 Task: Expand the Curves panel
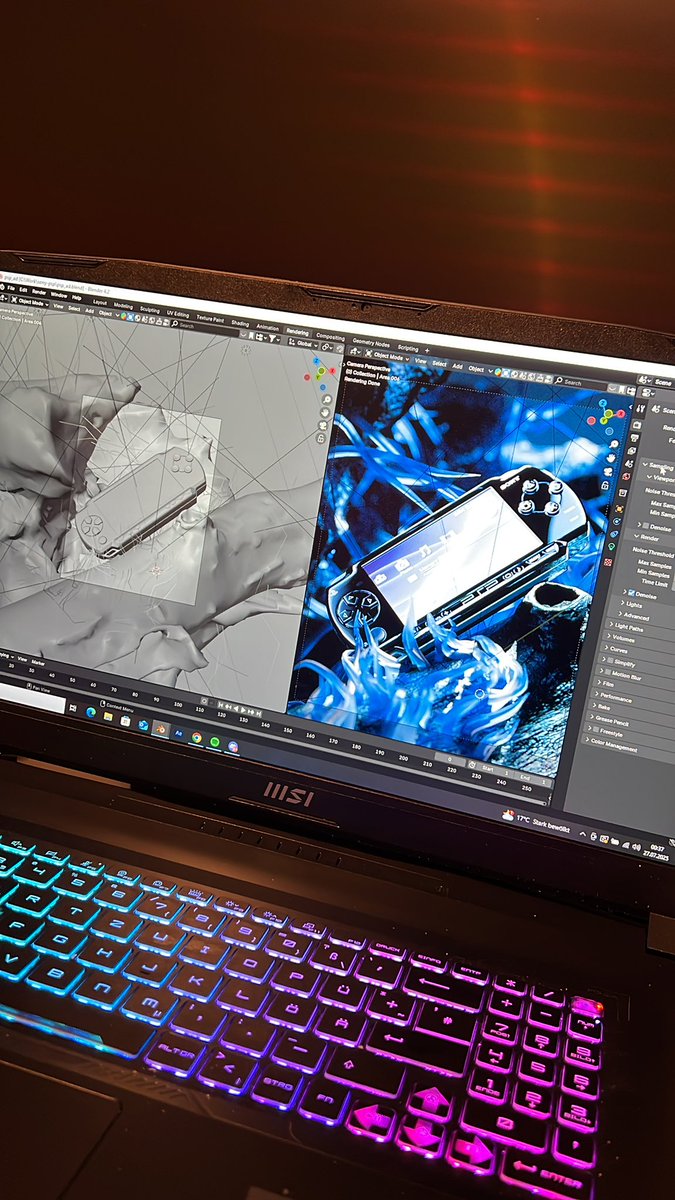(617, 650)
